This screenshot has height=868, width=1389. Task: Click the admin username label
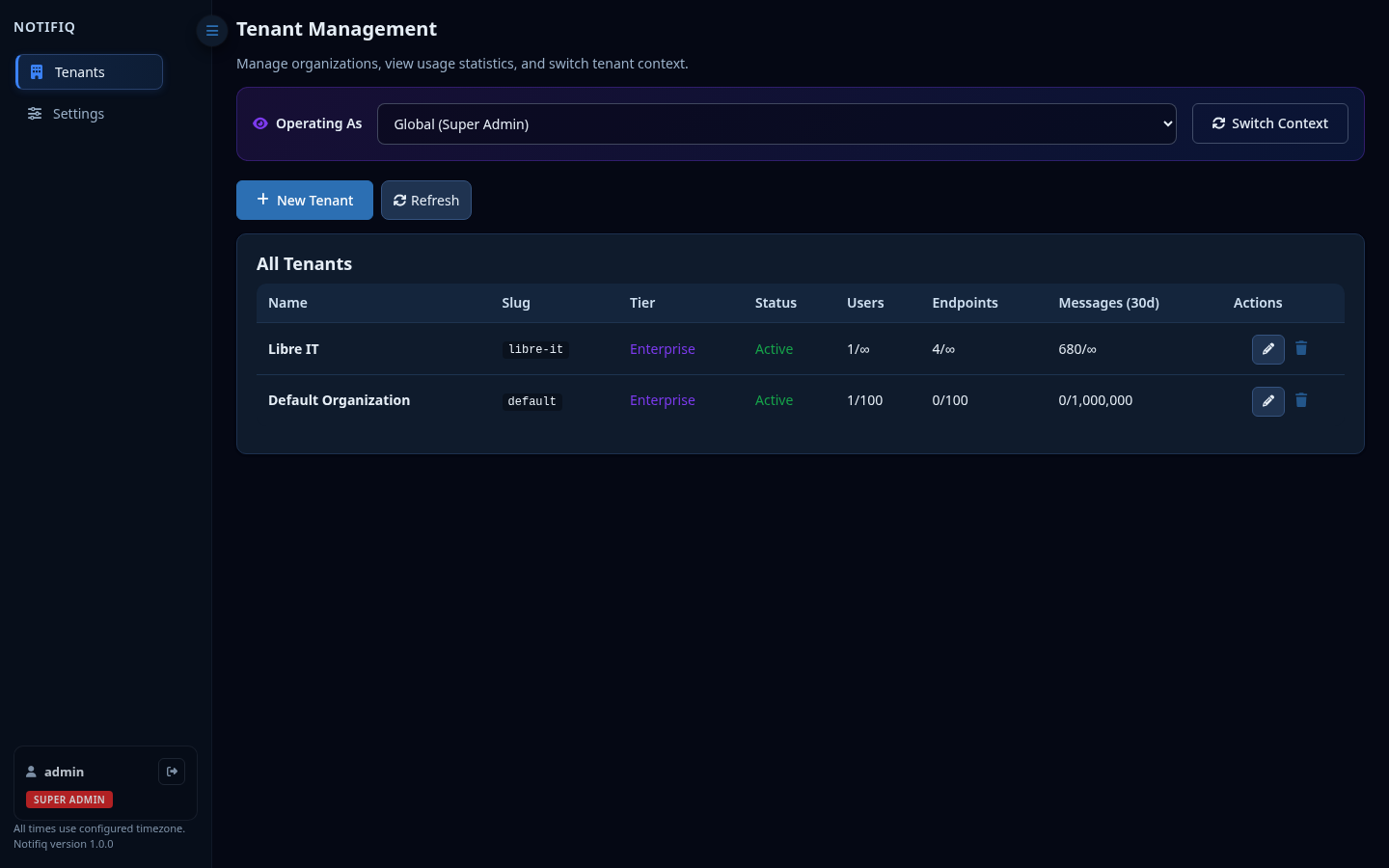64,772
